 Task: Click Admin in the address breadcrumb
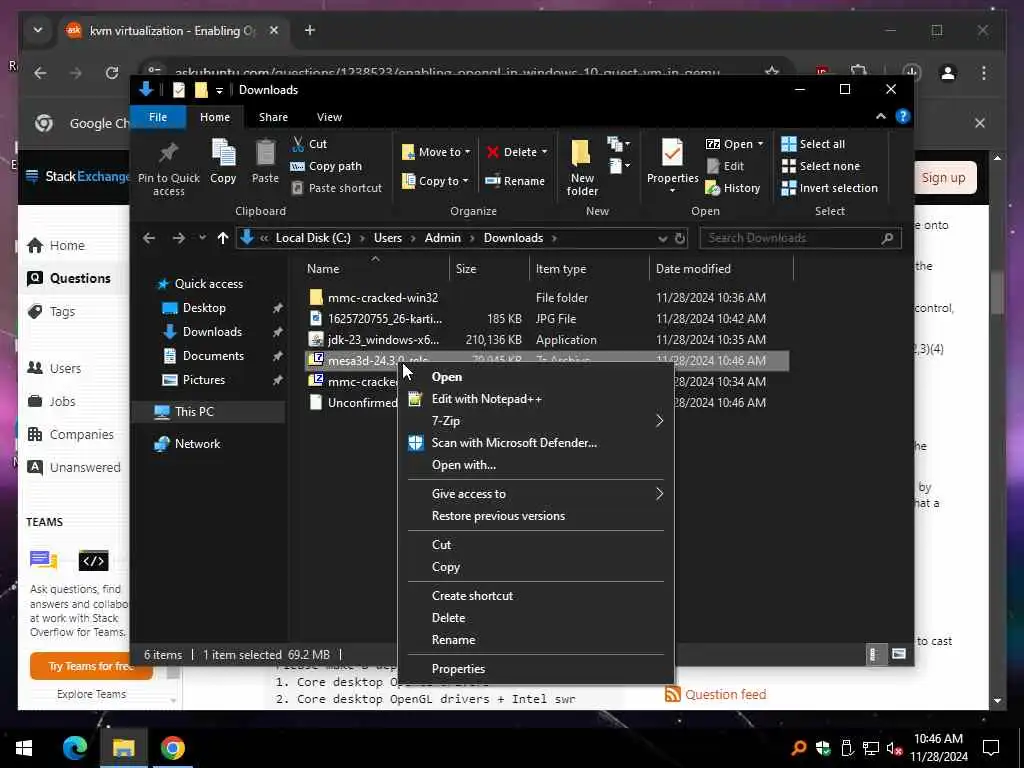(x=443, y=238)
